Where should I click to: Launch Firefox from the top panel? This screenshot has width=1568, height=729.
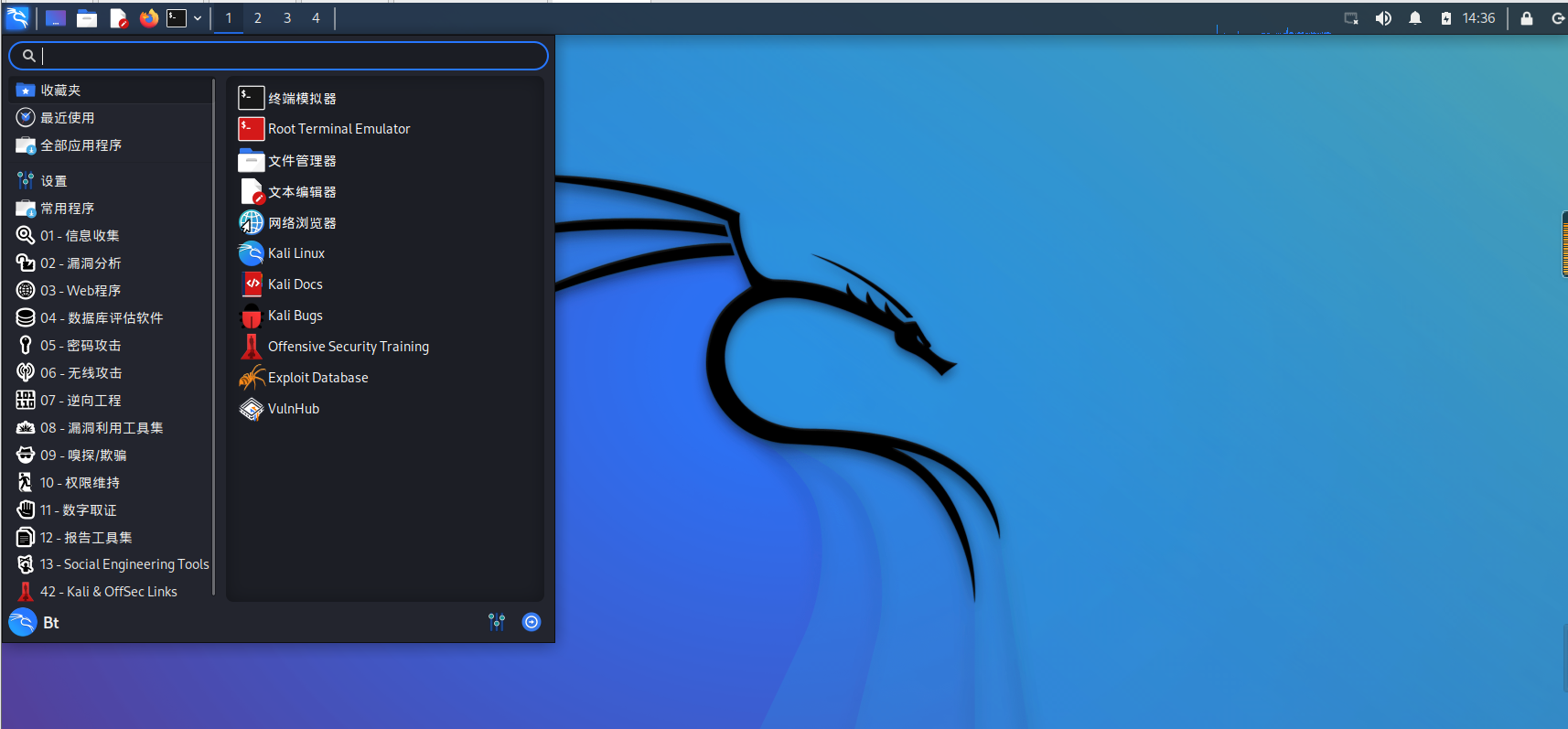click(148, 18)
